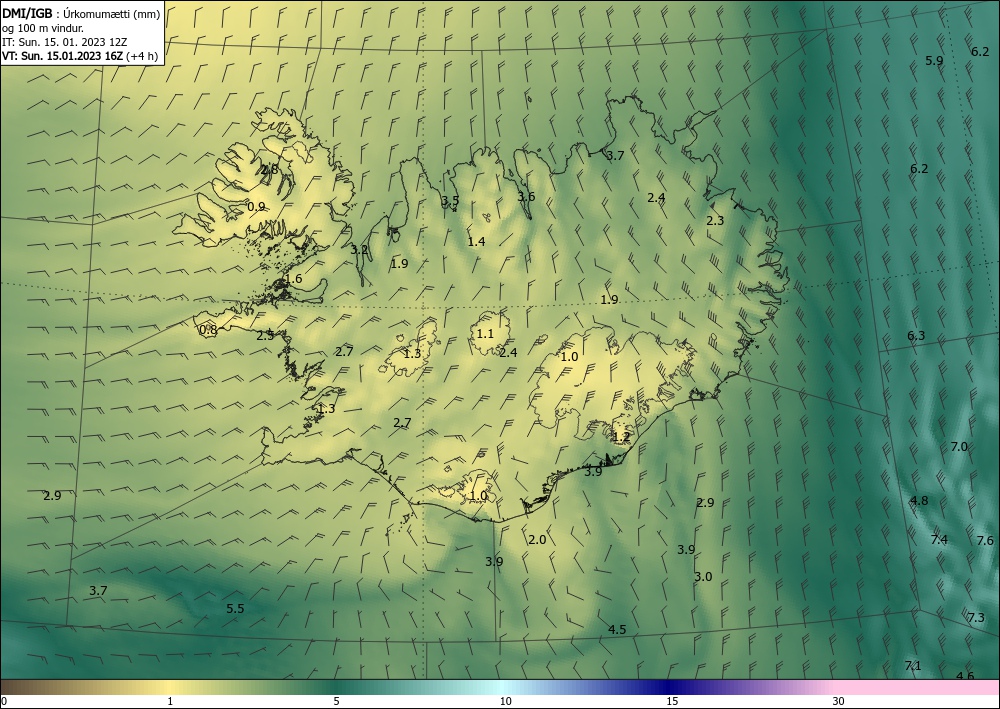This screenshot has width=1000, height=709.
Task: Click the colour scale label 15
Action: click(672, 701)
